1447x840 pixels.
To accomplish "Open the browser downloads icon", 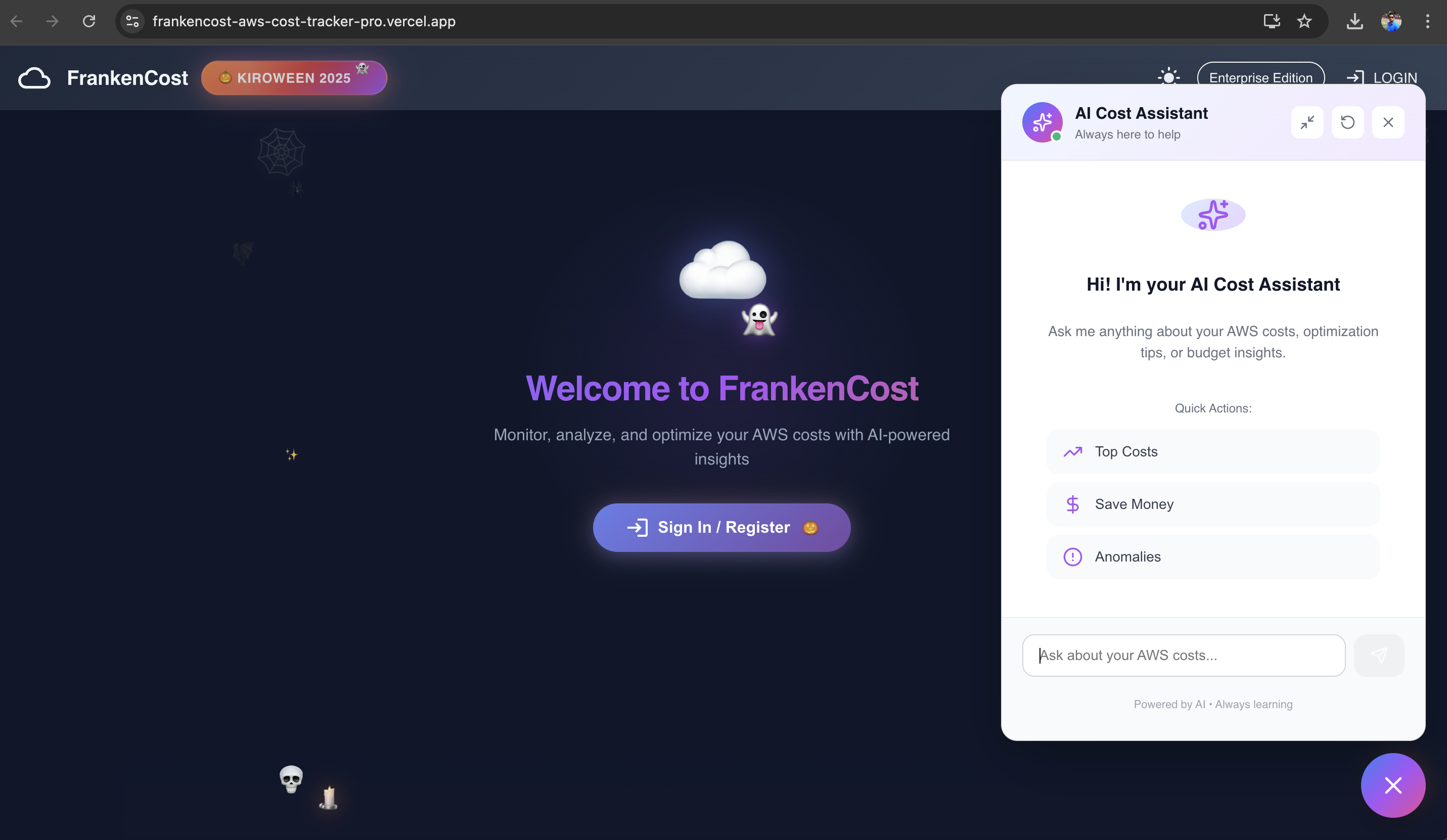I will [1354, 21].
